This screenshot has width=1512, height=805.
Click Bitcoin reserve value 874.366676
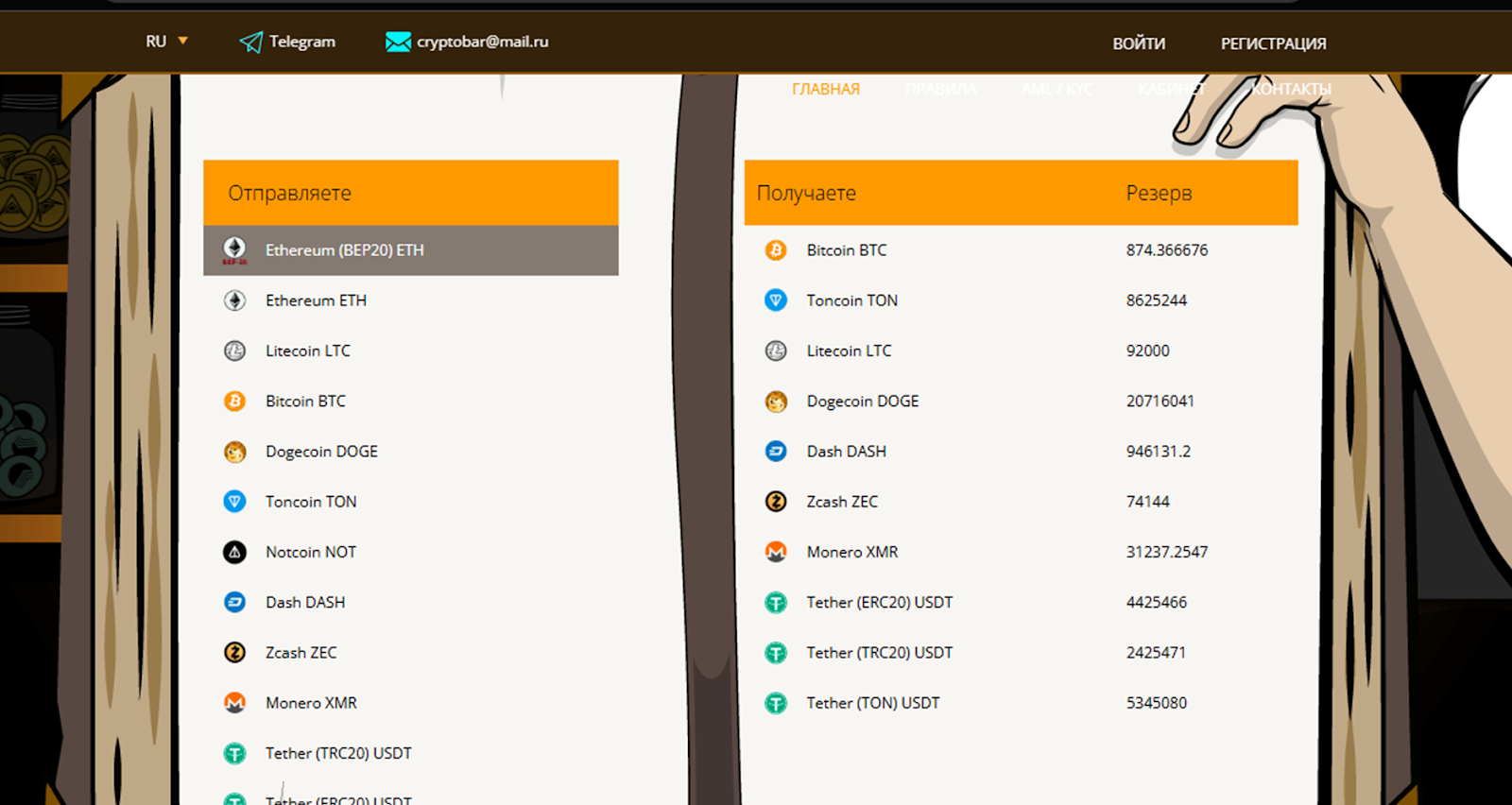(x=1167, y=250)
